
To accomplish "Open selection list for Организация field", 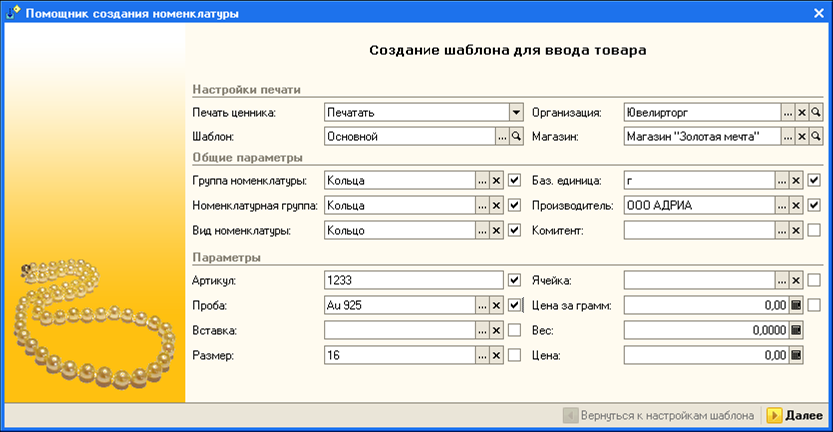I will (788, 113).
